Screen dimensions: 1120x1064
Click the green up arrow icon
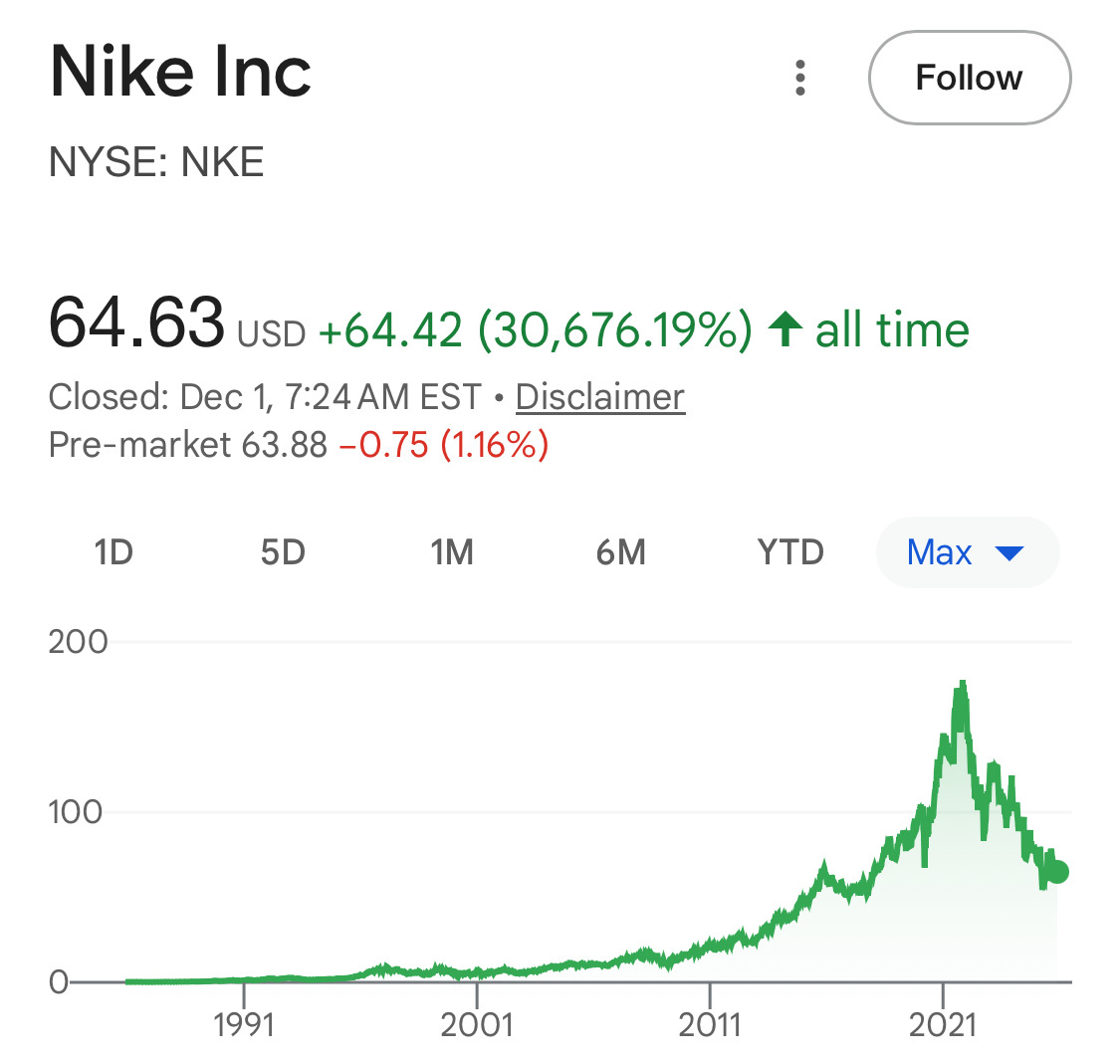pyautogui.click(x=786, y=329)
